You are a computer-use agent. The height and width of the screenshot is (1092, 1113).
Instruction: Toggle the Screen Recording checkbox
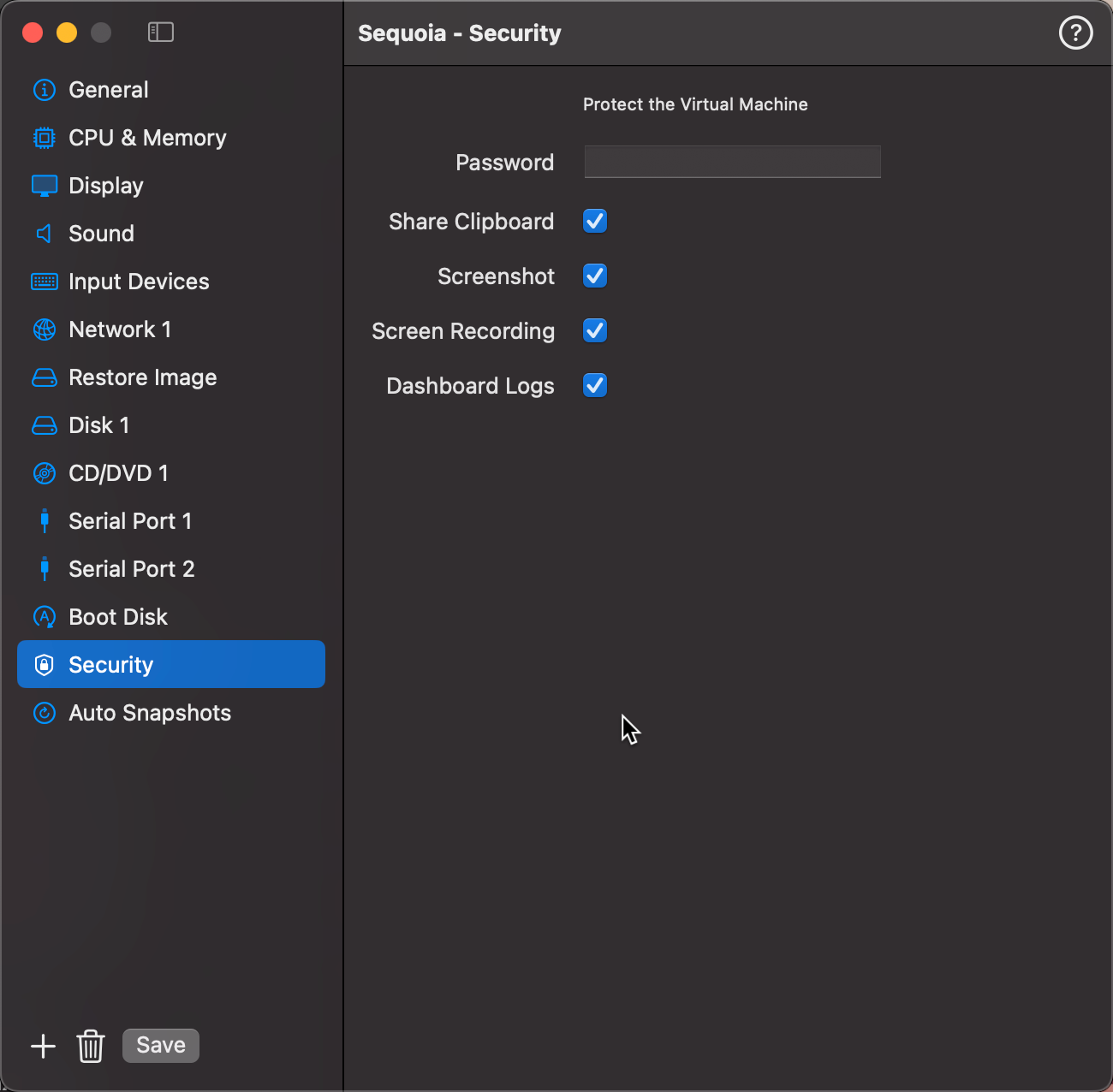point(595,331)
